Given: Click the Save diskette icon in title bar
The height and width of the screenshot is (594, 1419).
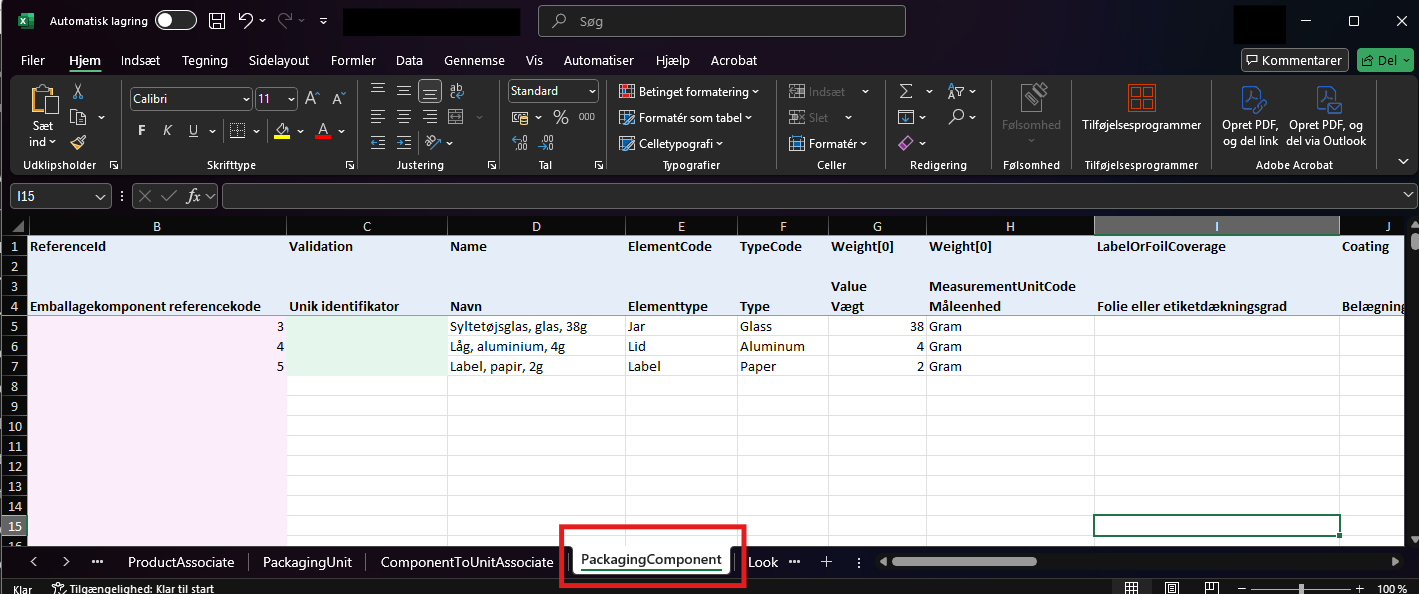Looking at the screenshot, I should [217, 20].
